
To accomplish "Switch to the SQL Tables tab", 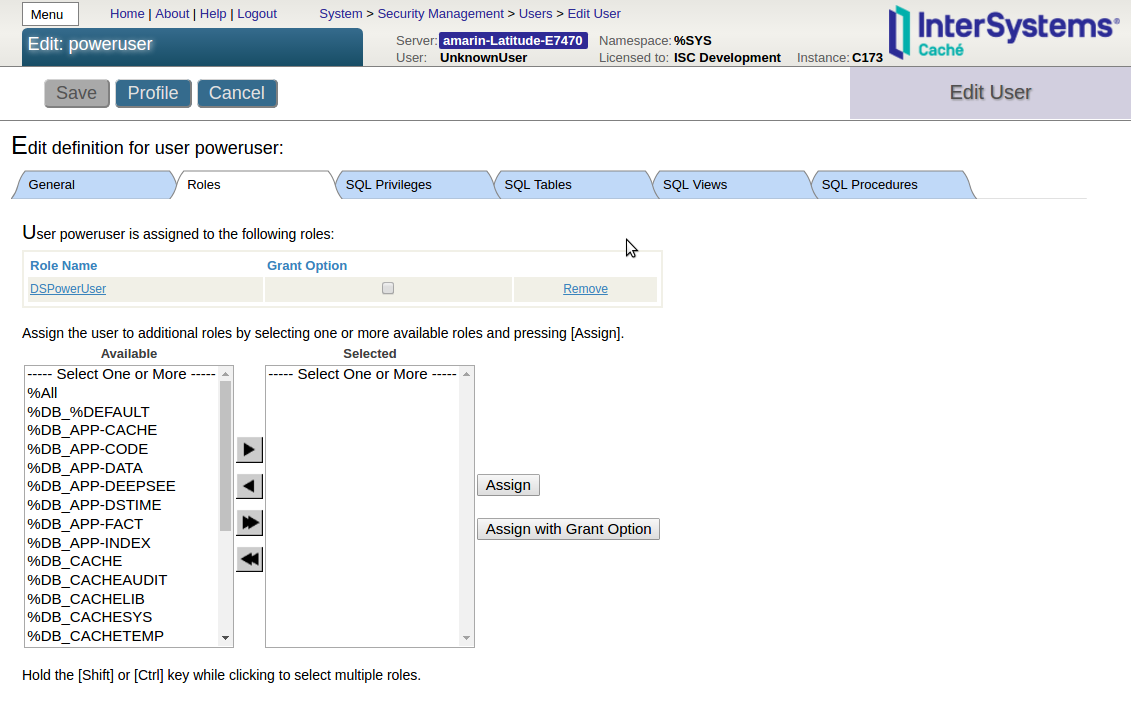I will pos(538,185).
